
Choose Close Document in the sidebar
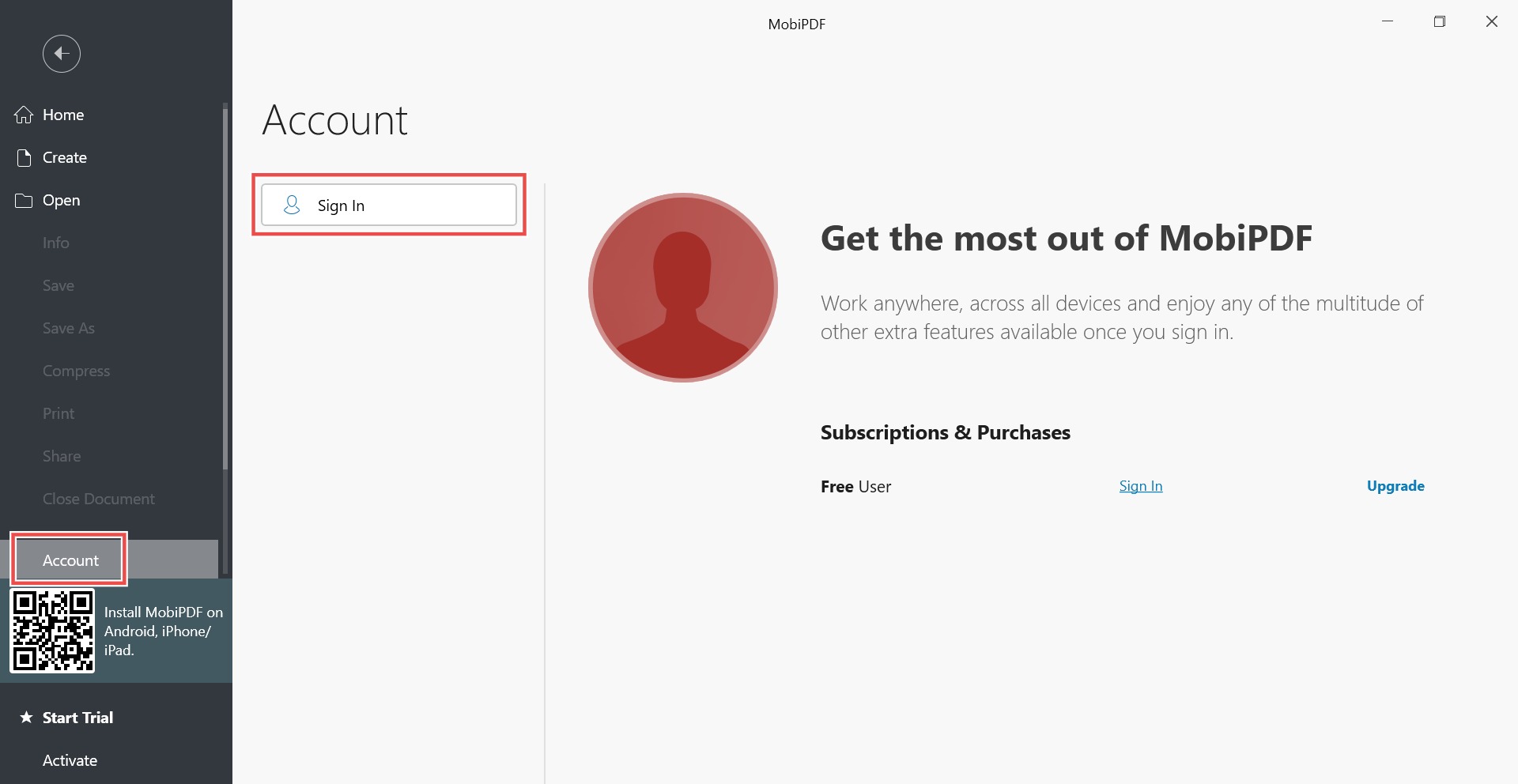(109, 499)
